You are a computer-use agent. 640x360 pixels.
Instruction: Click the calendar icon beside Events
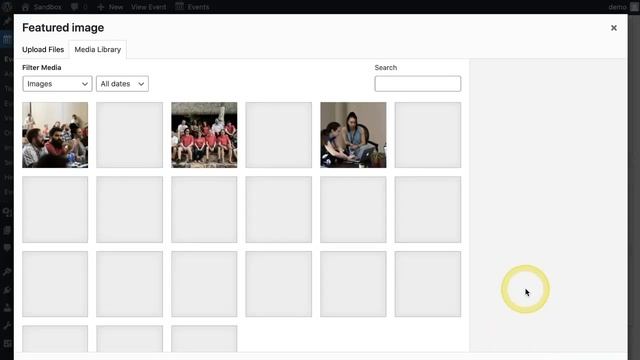tap(179, 7)
